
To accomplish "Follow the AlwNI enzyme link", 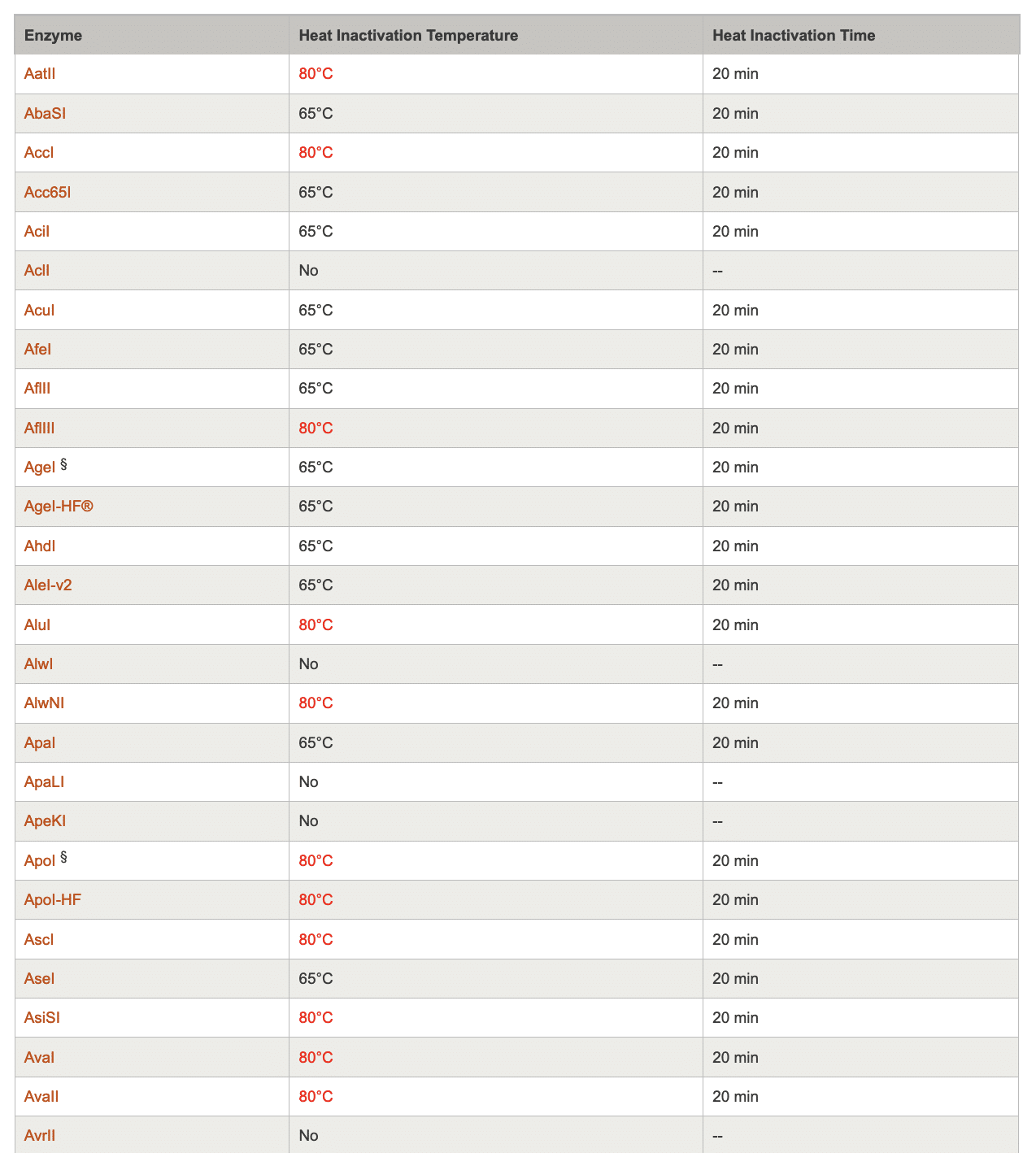I will point(44,703).
